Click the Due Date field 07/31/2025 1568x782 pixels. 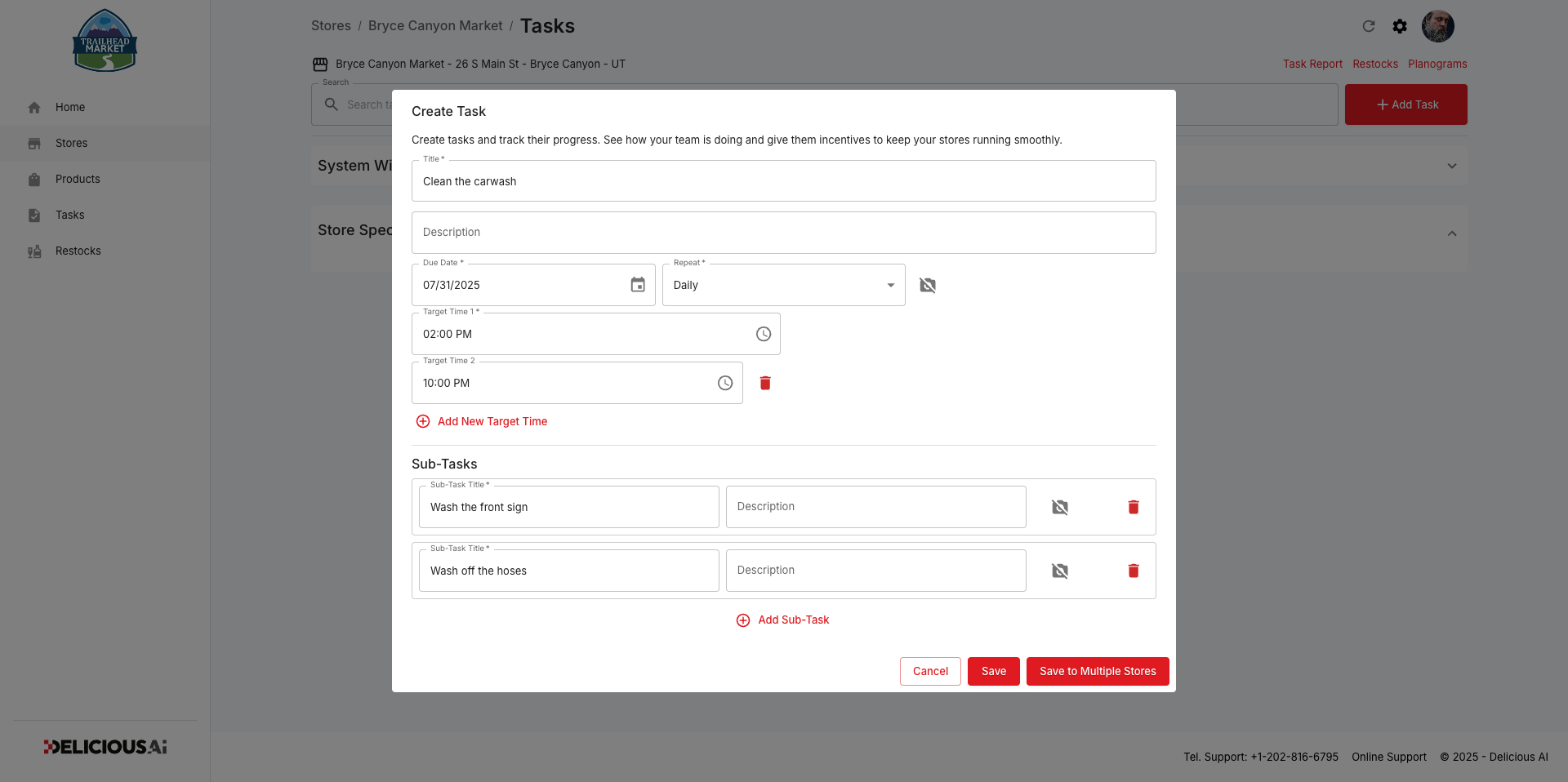pos(533,285)
